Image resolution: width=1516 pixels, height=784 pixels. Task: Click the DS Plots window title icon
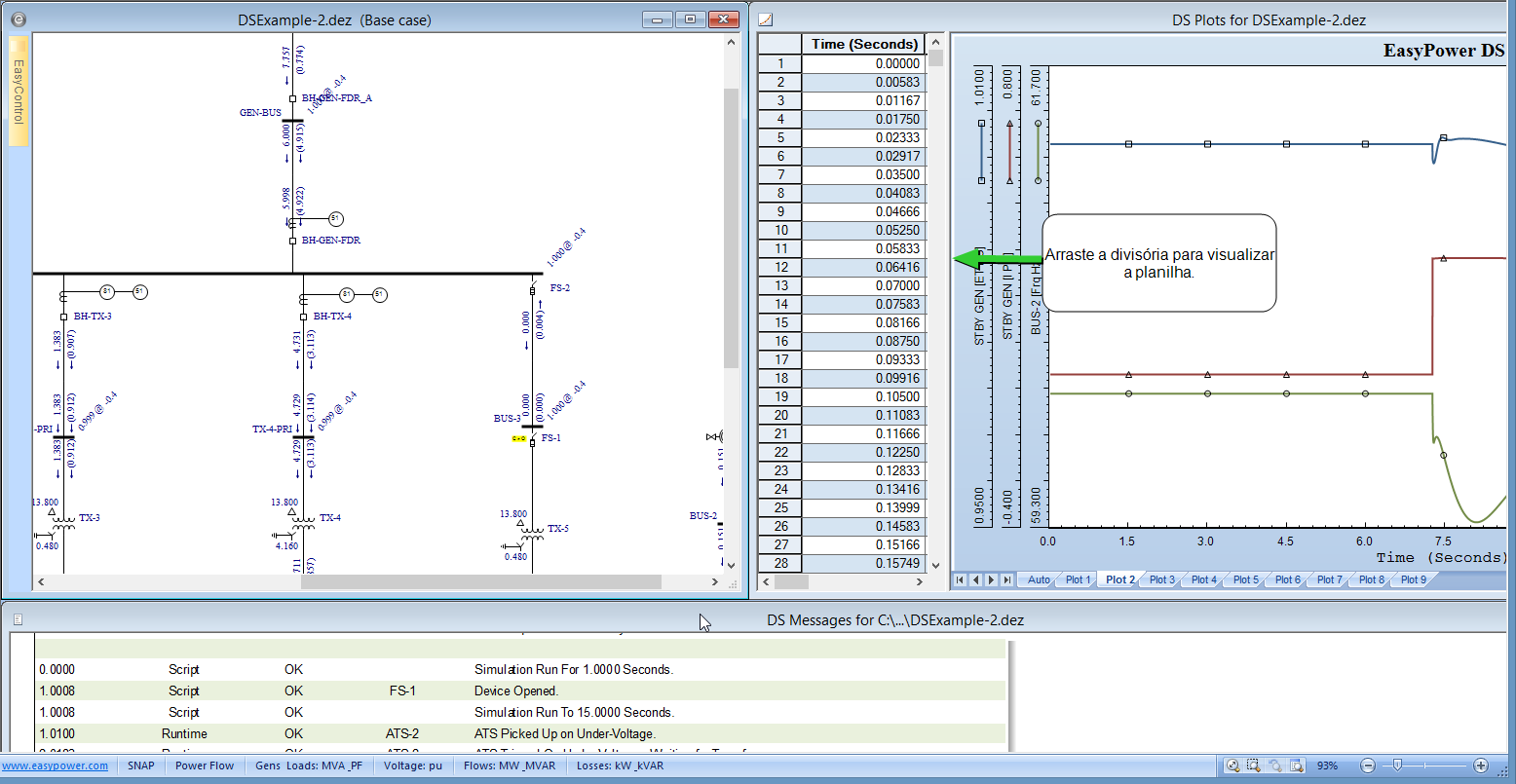click(766, 19)
